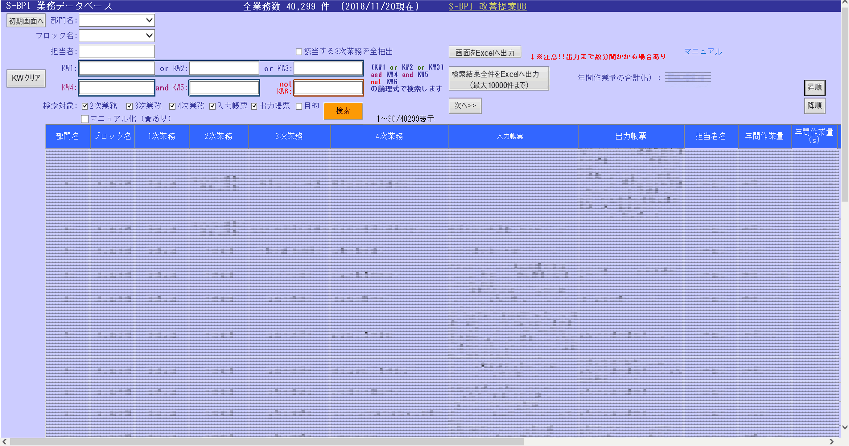Image resolution: width=849 pixels, height=446 pixels.
Task: Click the vertical scrollbar thumb
Action: 844,103
